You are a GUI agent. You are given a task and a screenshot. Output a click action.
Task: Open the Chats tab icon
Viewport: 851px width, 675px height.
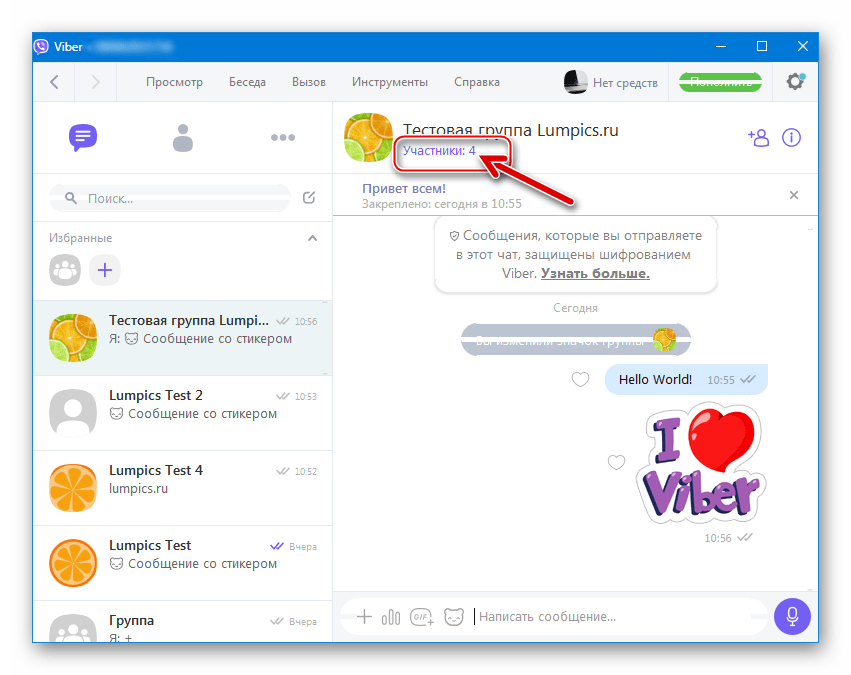[82, 137]
